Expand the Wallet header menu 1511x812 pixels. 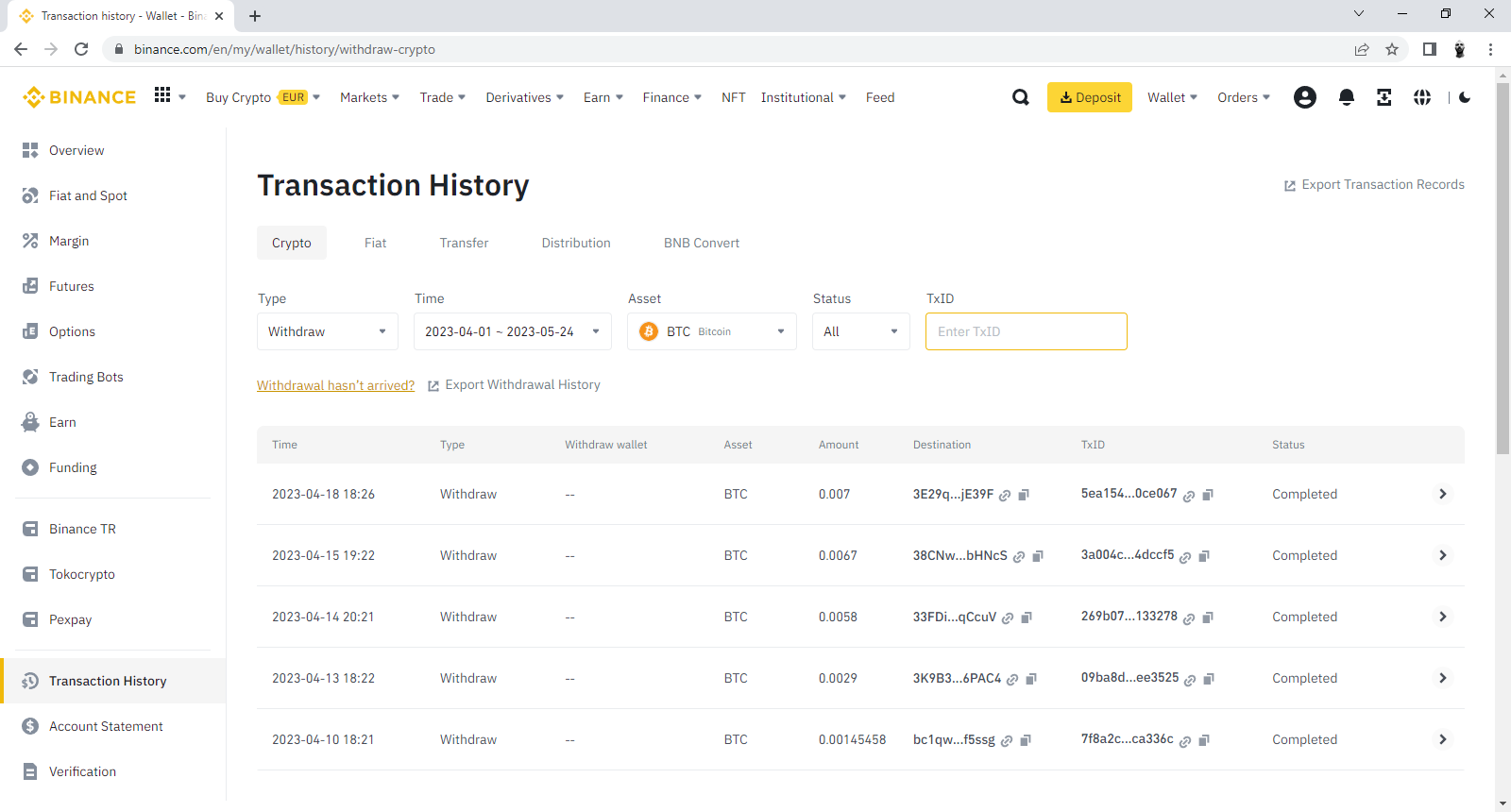click(1172, 97)
